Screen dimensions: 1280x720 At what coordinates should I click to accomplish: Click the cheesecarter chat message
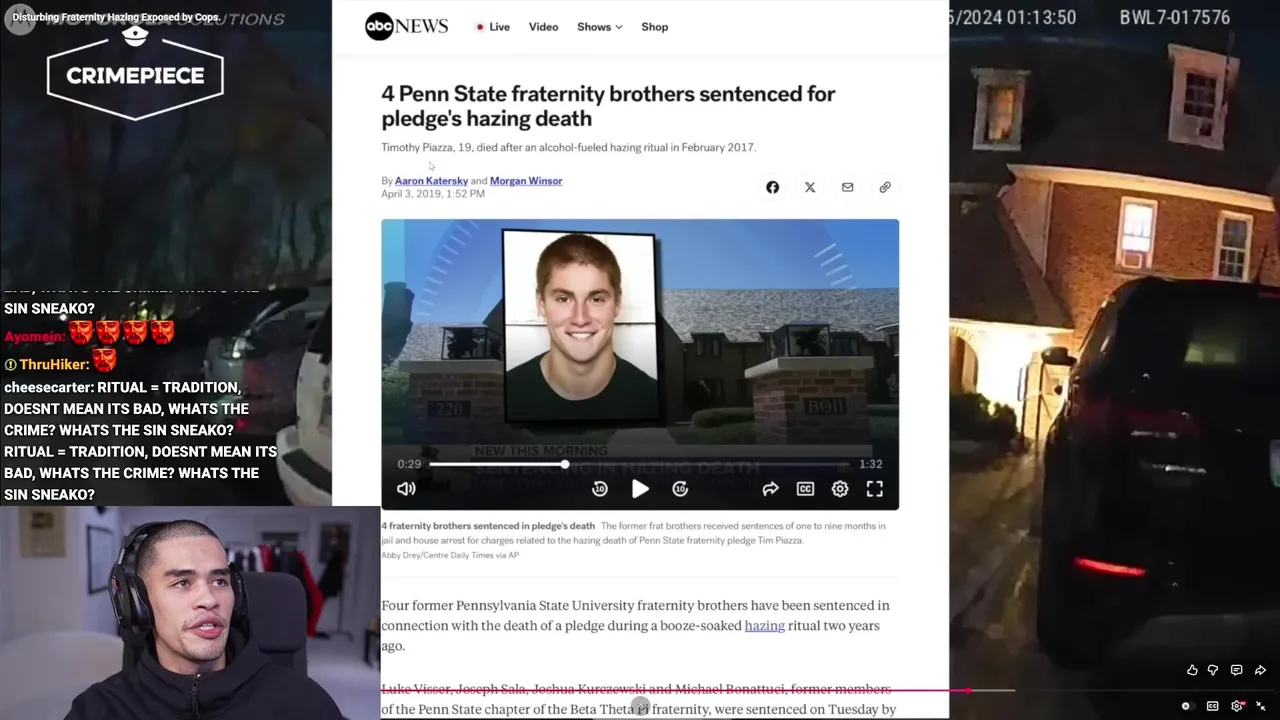tap(140, 441)
